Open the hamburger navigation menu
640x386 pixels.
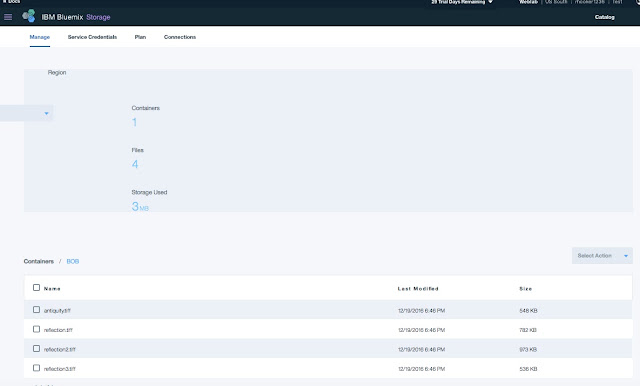coord(8,17)
